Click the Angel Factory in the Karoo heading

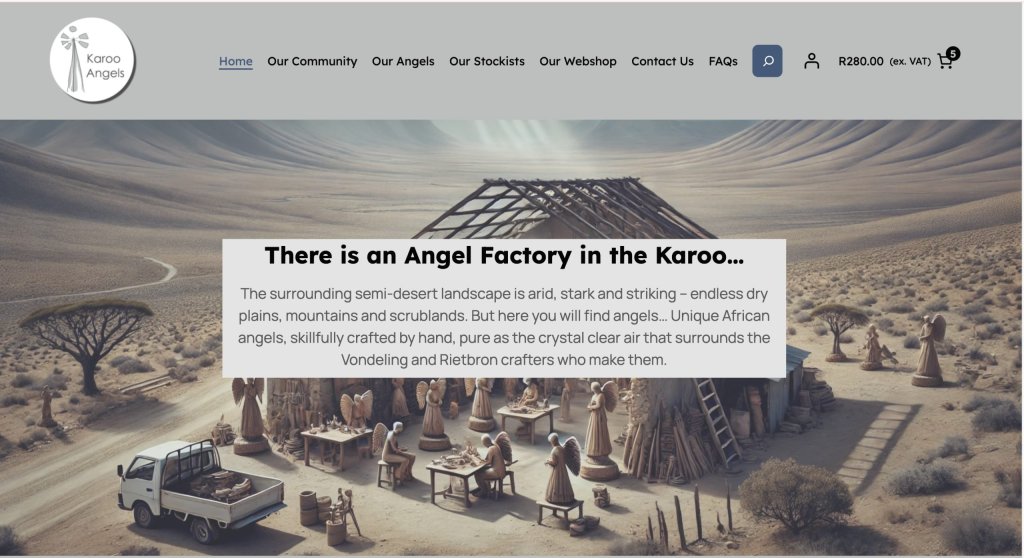[504, 255]
